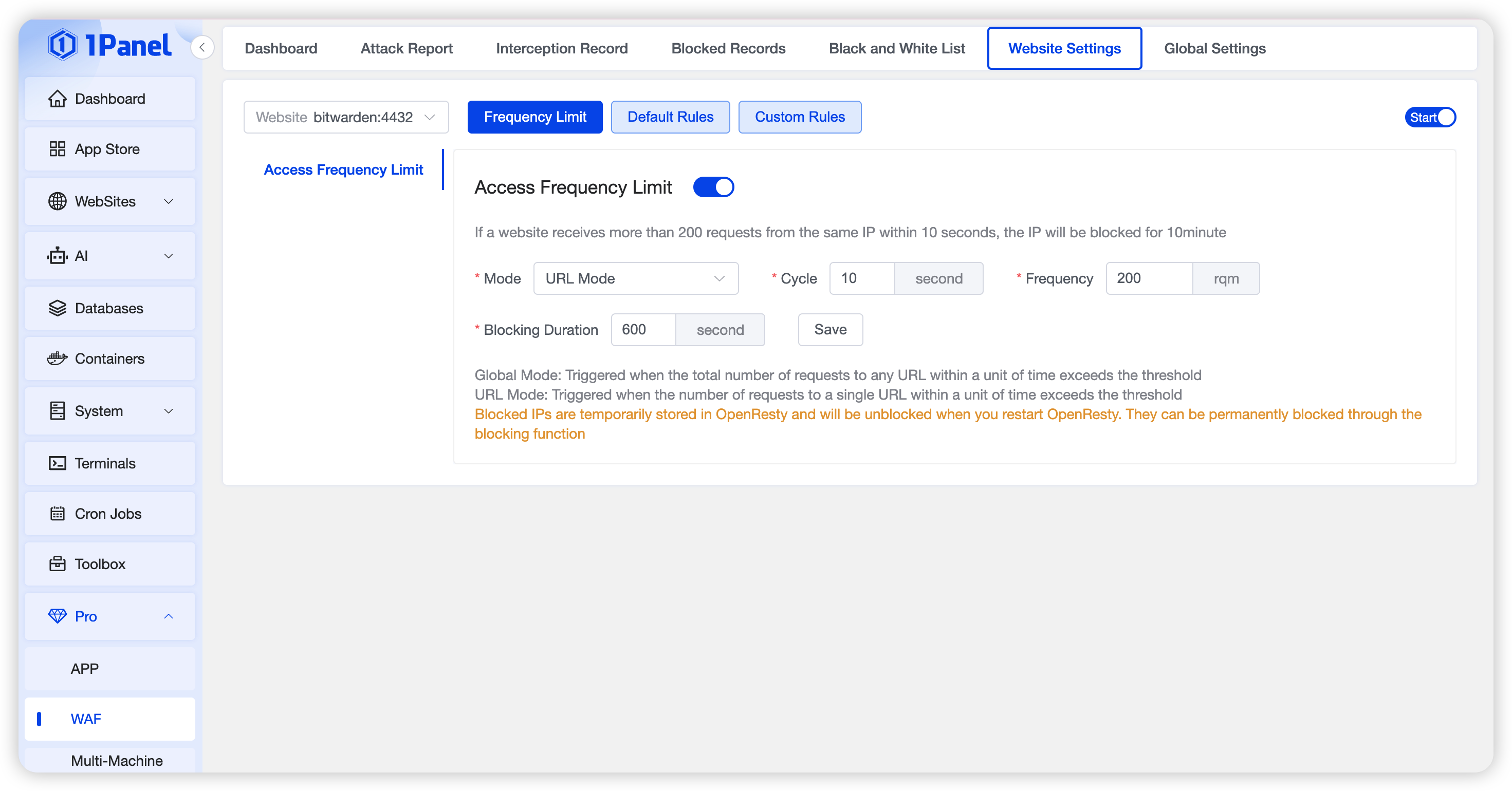This screenshot has height=791, width=1512.
Task: Open App Store via its grid icon
Action: point(57,149)
